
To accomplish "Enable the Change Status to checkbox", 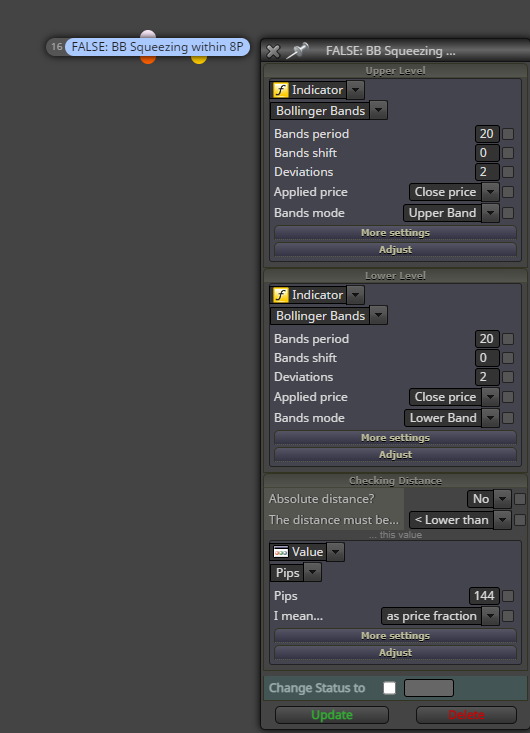I will click(x=389, y=688).
